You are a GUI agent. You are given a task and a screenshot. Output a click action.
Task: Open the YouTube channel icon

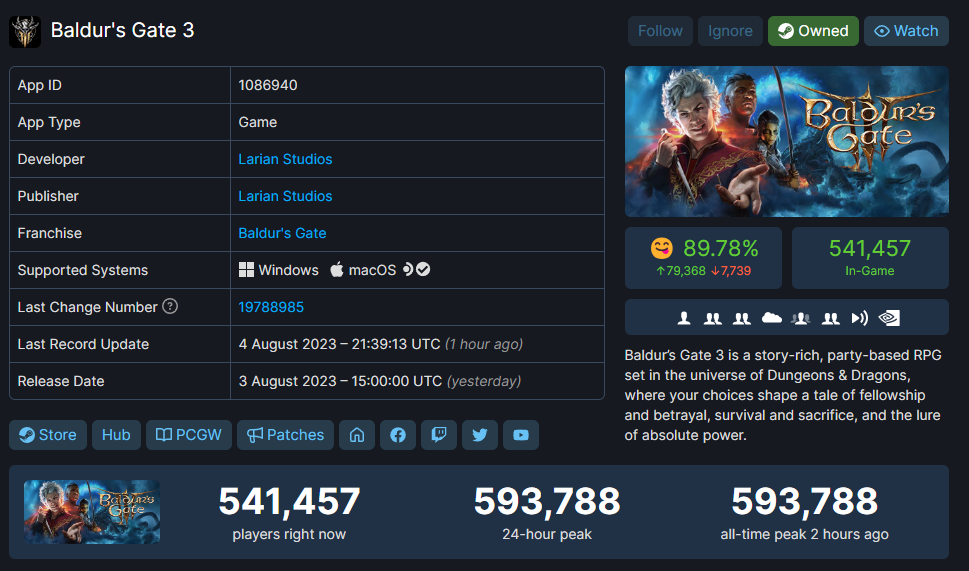tap(521, 435)
